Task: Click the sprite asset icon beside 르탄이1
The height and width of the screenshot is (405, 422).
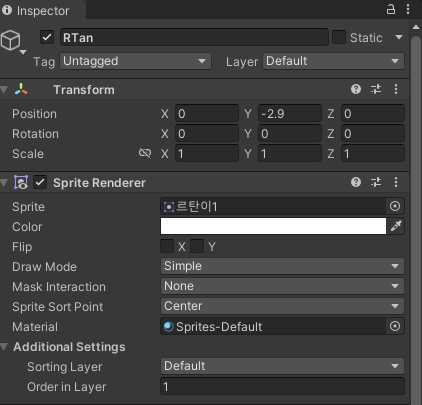Action: point(169,207)
